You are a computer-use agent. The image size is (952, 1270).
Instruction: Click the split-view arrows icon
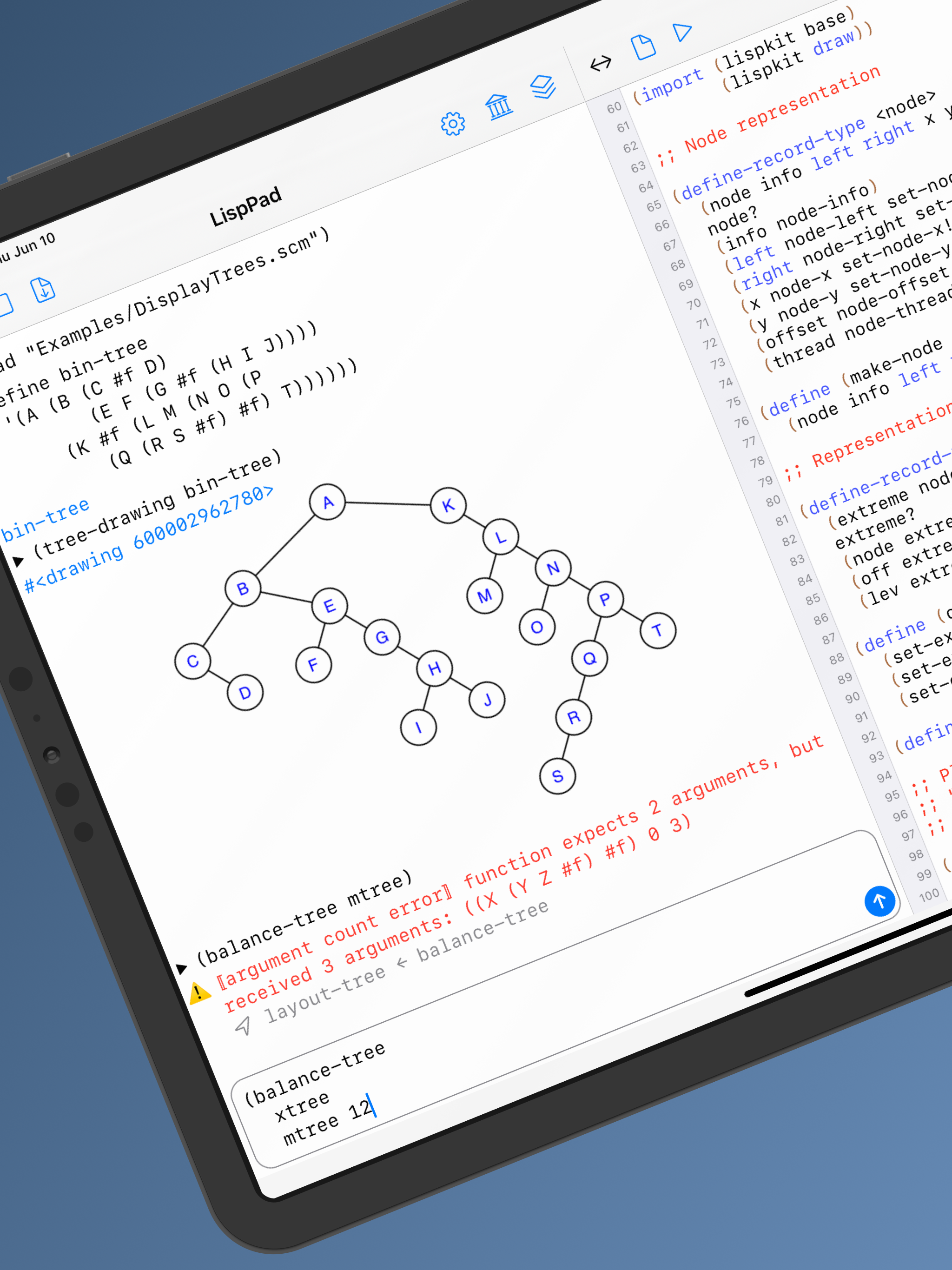click(x=601, y=63)
